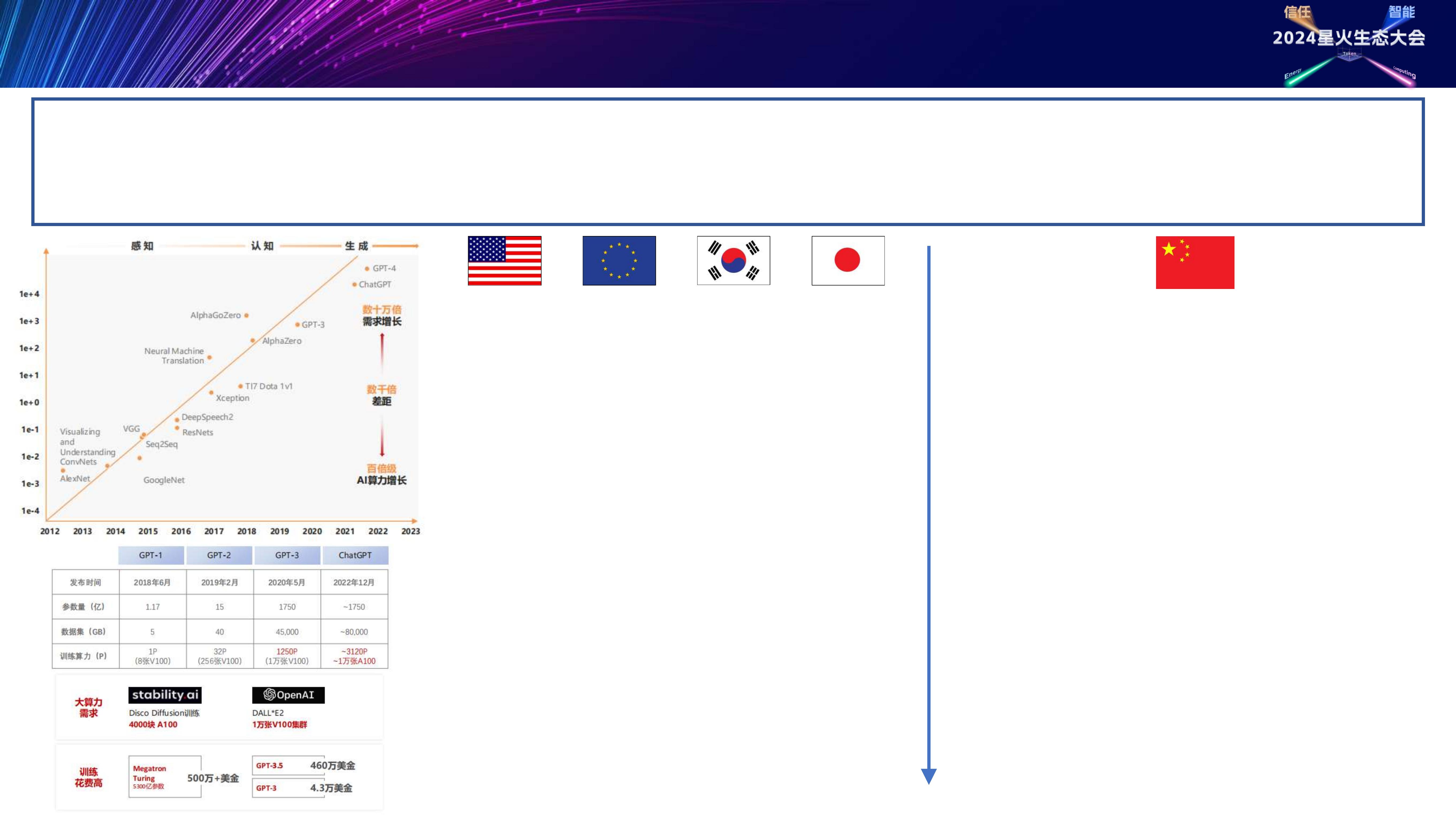Click the Megatron Turing box

click(x=165, y=777)
